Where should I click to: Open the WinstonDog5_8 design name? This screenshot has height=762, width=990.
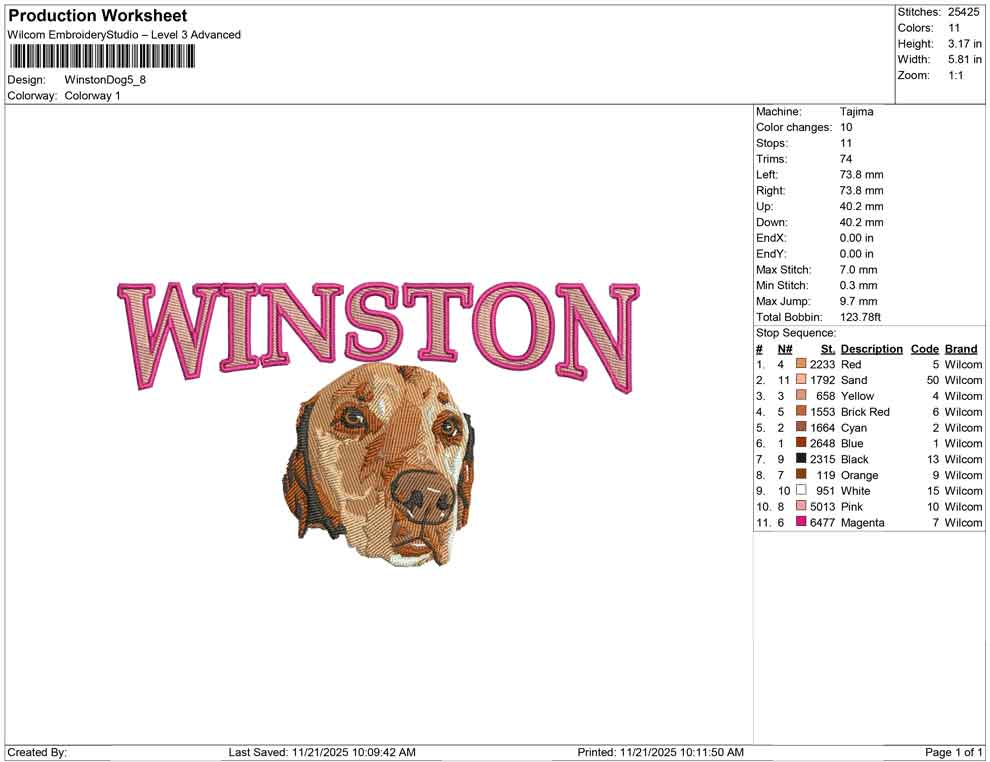point(105,80)
